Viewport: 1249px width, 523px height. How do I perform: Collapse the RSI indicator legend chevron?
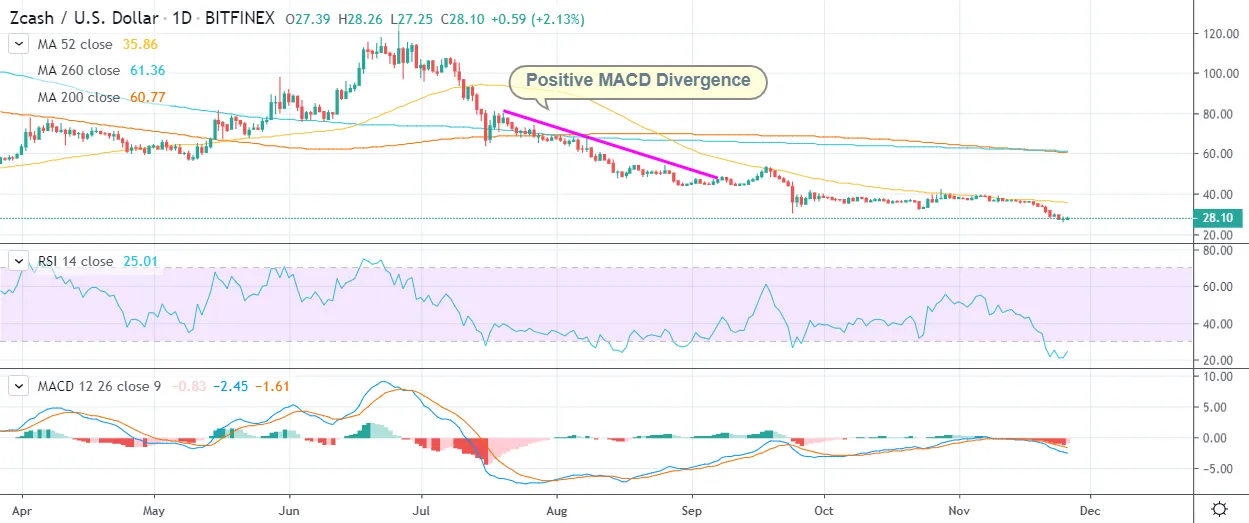(18, 261)
